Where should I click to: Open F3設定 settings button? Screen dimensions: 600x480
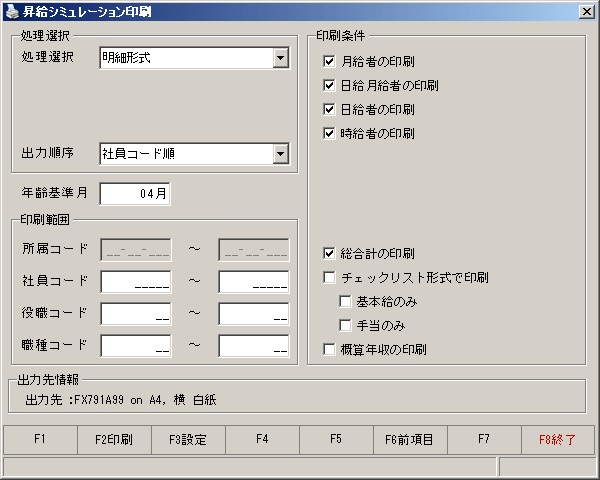(188, 439)
